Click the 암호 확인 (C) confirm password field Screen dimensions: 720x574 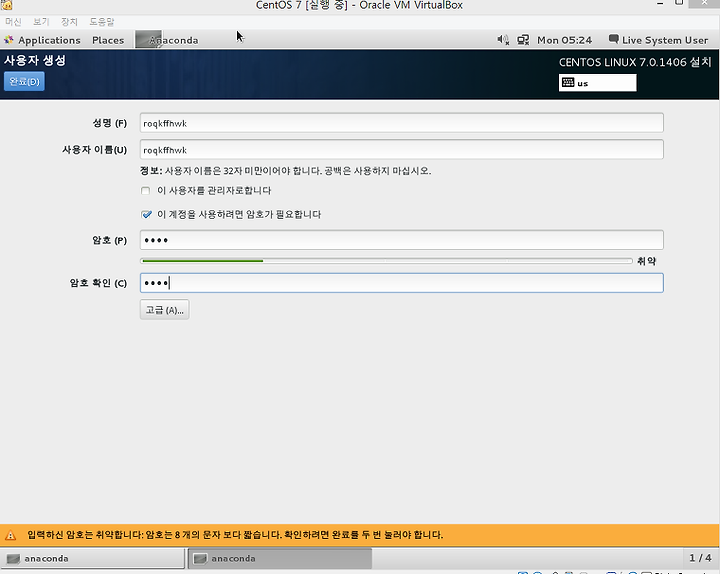point(402,283)
